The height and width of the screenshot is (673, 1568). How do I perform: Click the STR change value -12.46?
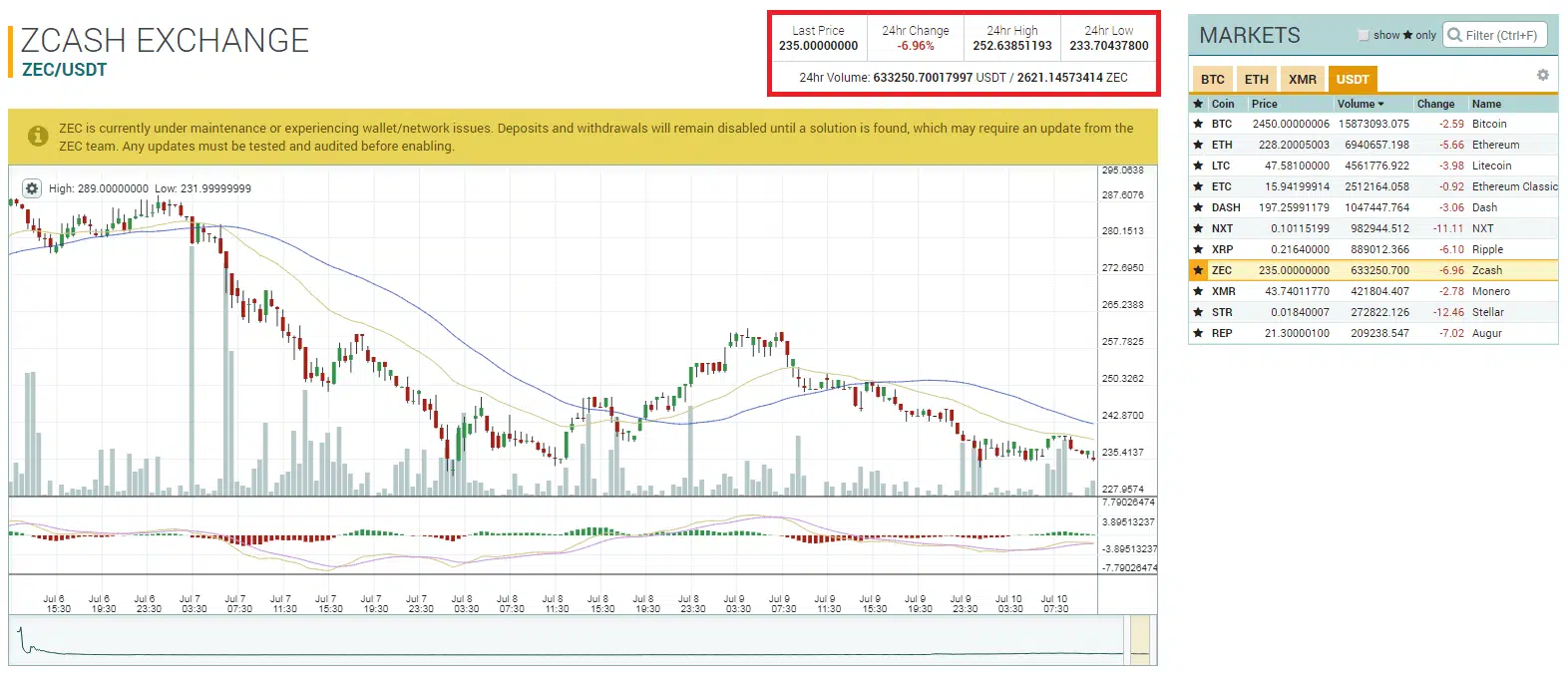[1448, 312]
